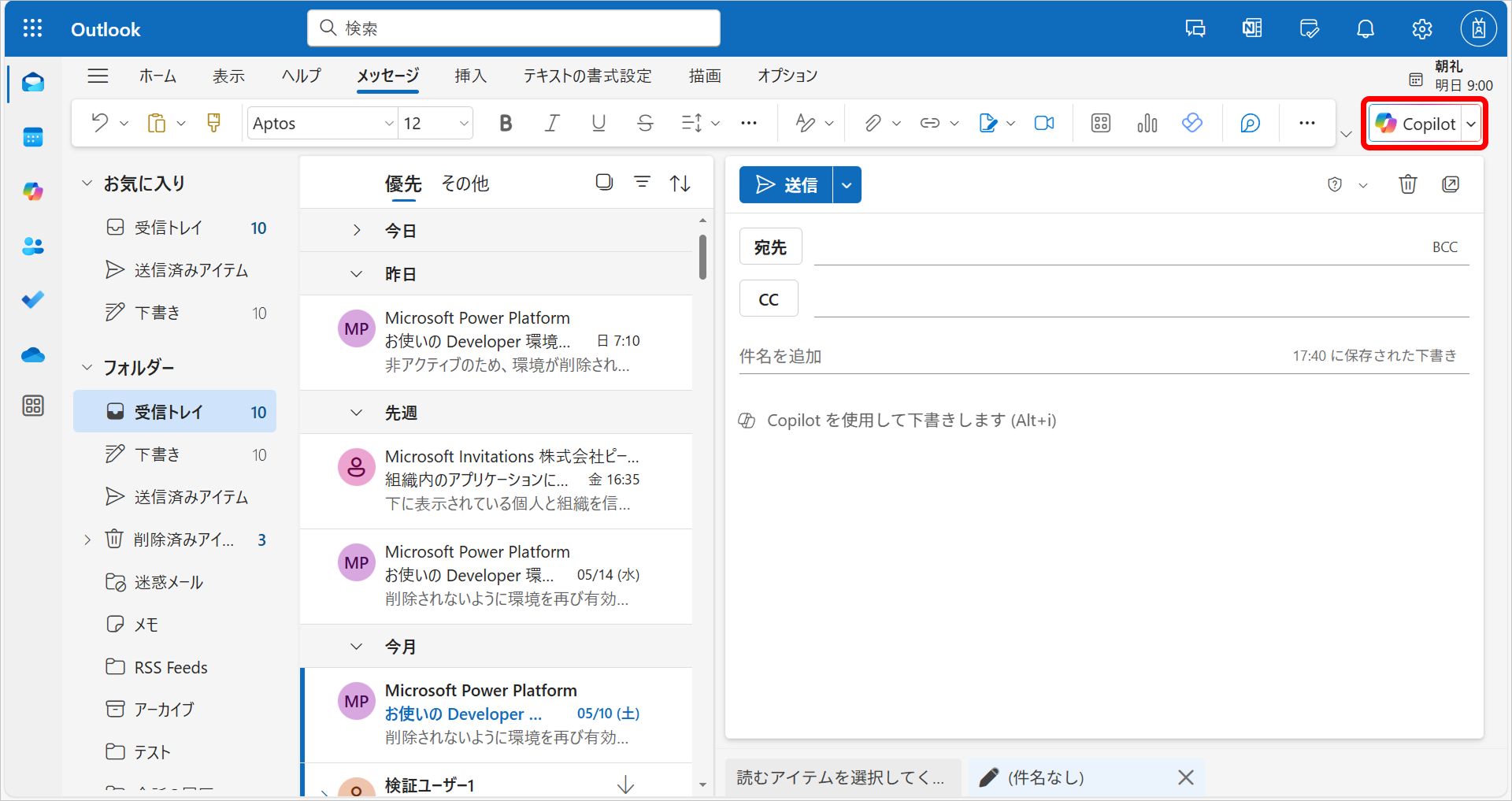Open the send options dropdown arrow

[847, 185]
